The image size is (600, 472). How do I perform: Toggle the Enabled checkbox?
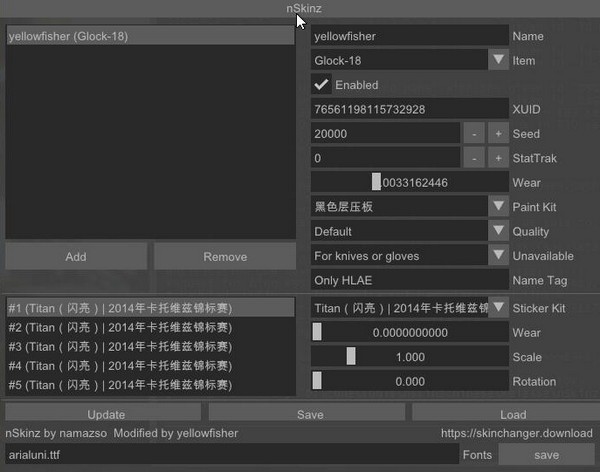click(x=321, y=85)
